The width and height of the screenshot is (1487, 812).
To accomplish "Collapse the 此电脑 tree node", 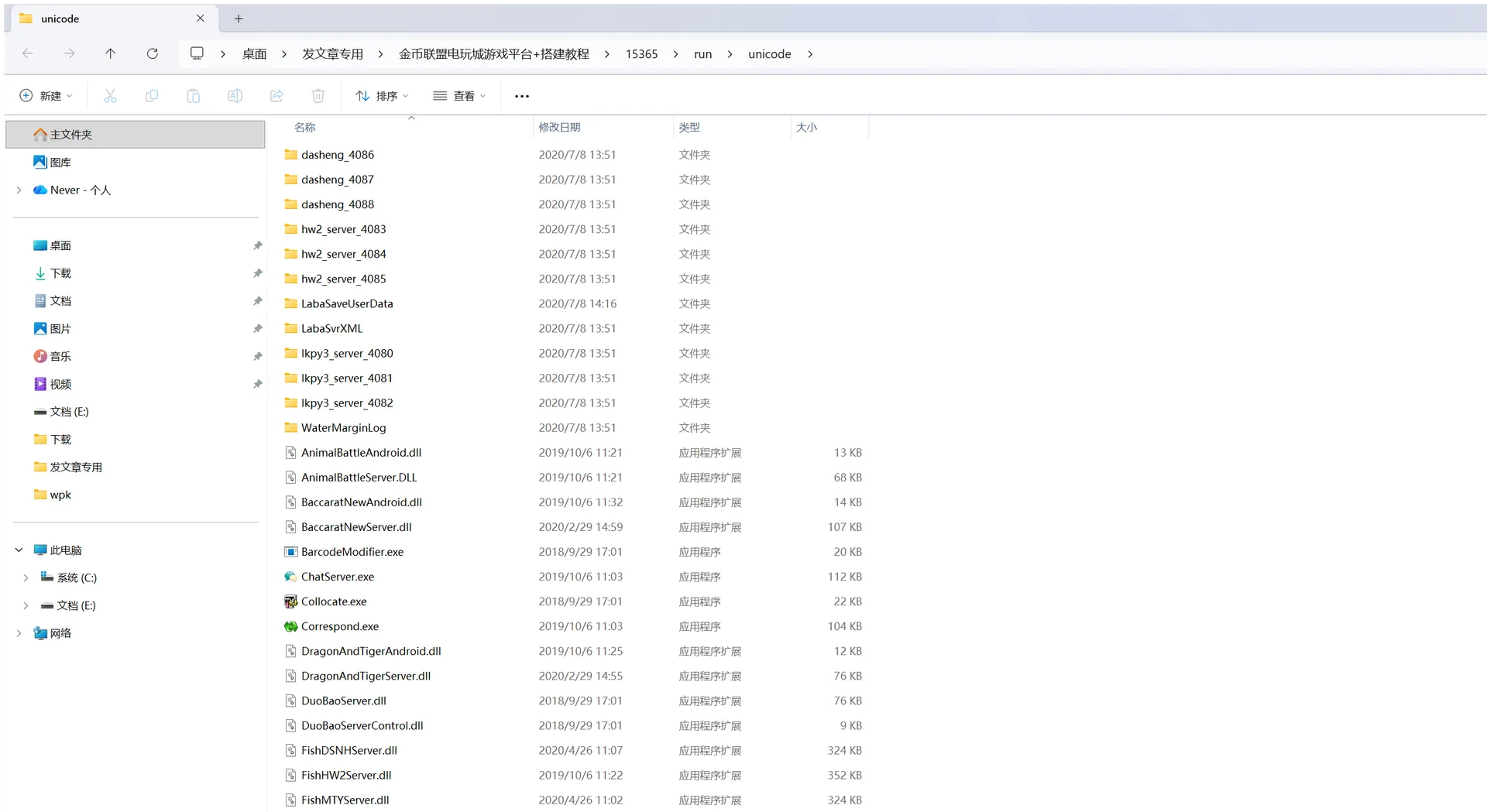I will 19,550.
